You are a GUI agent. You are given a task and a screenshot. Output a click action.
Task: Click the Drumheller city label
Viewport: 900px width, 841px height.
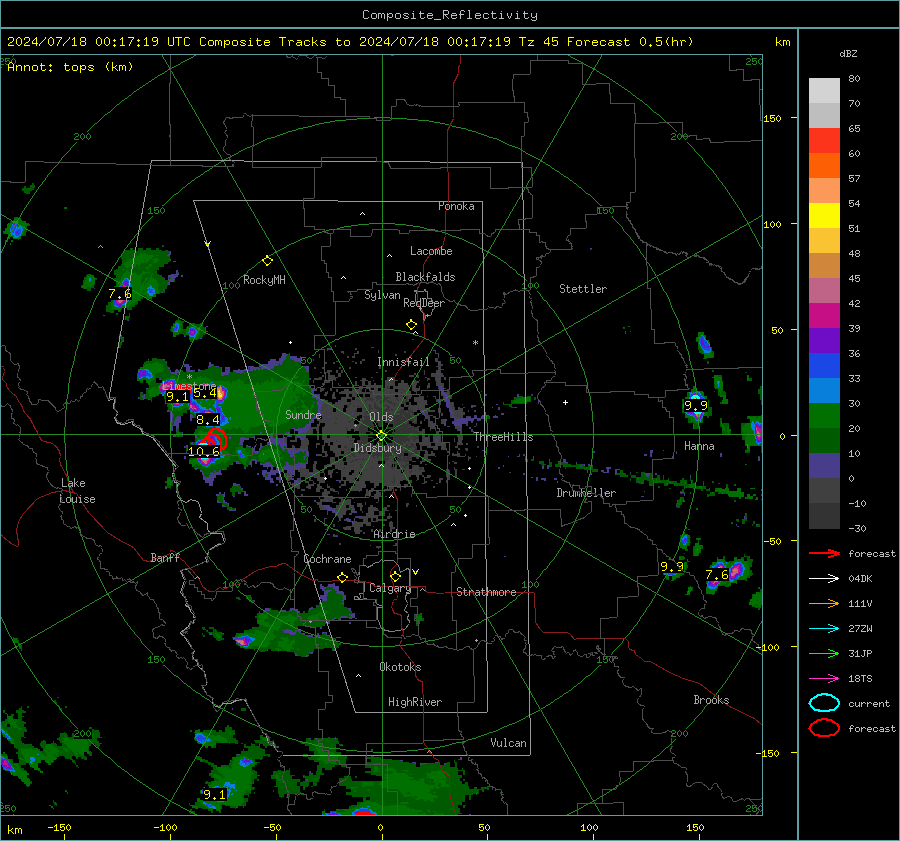(586, 493)
